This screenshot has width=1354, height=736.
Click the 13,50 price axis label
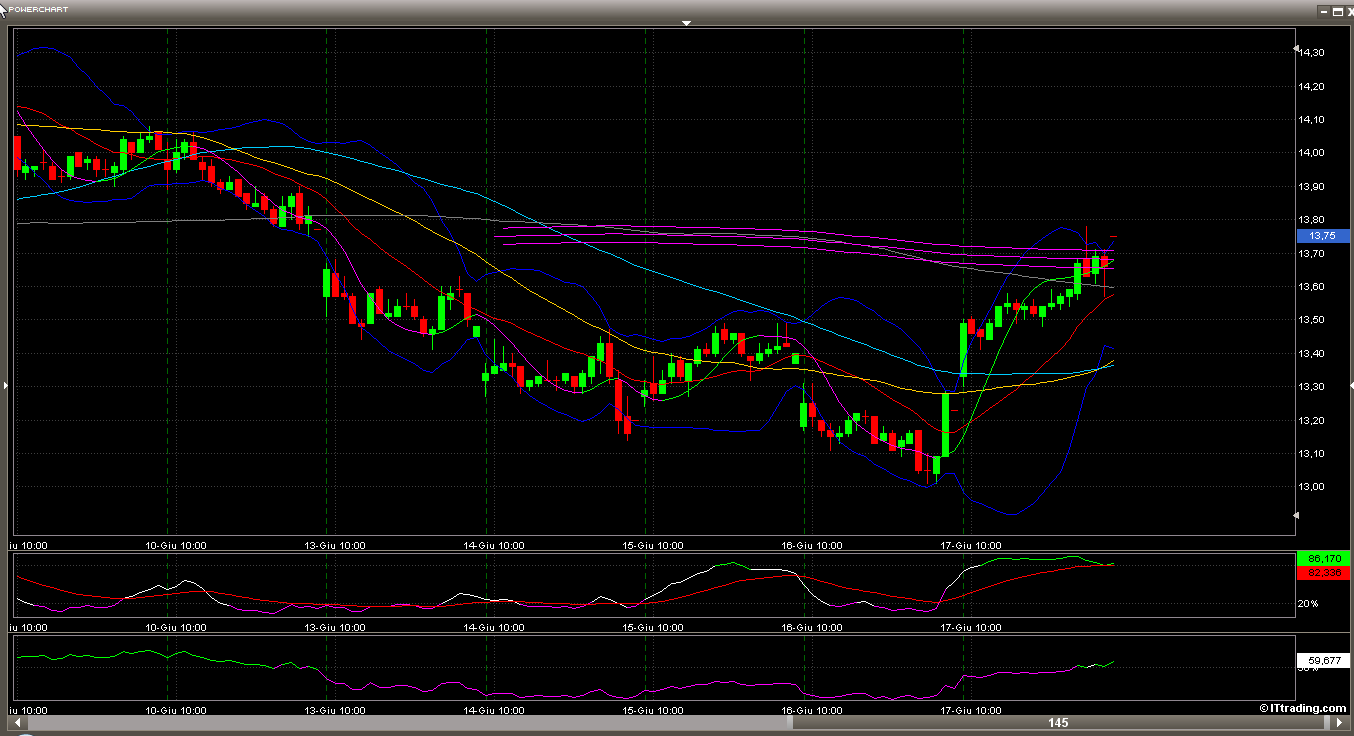[x=1311, y=320]
